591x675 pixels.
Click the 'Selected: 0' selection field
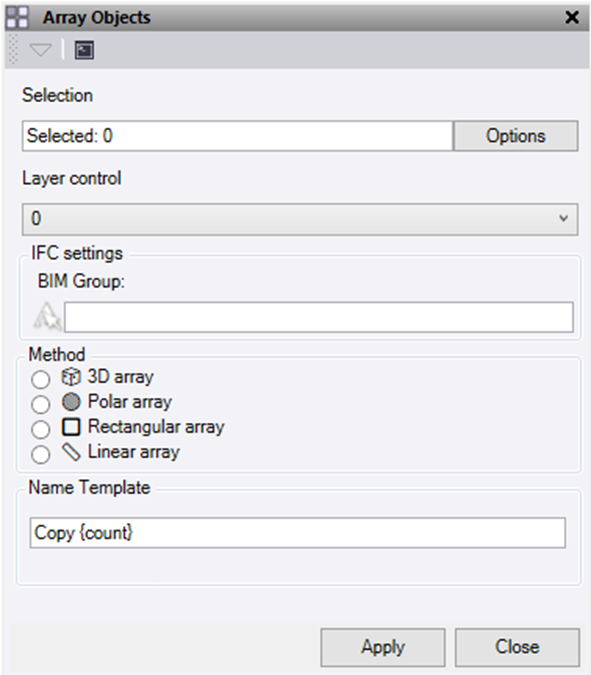tap(238, 136)
